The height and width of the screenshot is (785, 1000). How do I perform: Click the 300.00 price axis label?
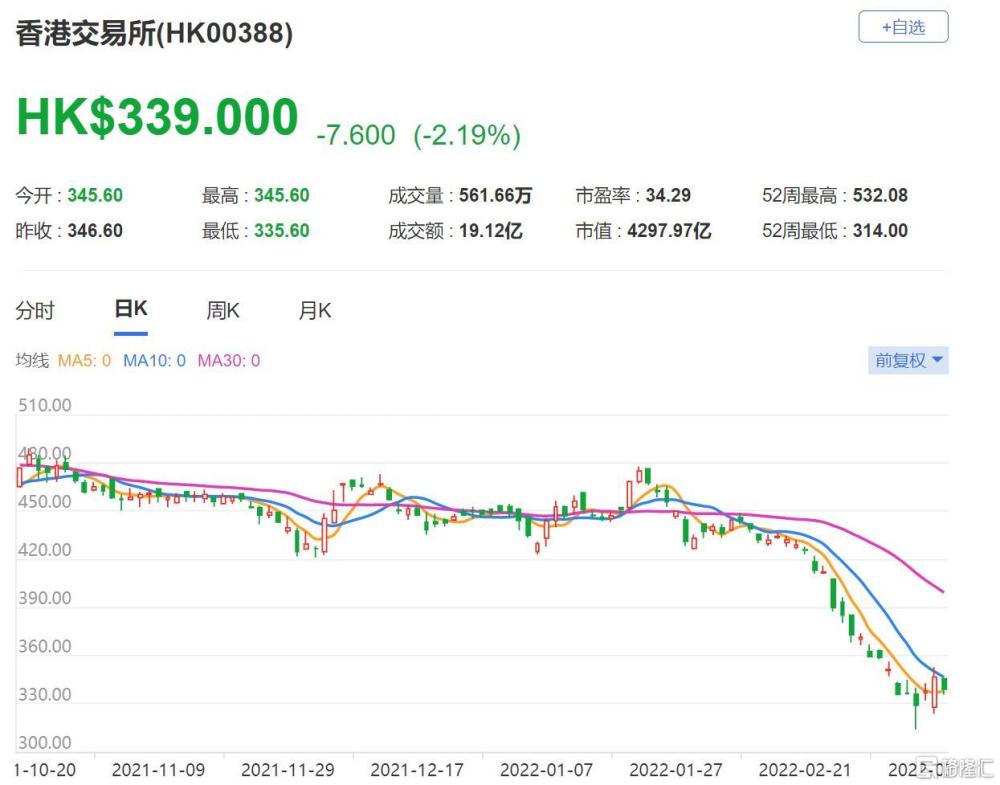coord(45,743)
